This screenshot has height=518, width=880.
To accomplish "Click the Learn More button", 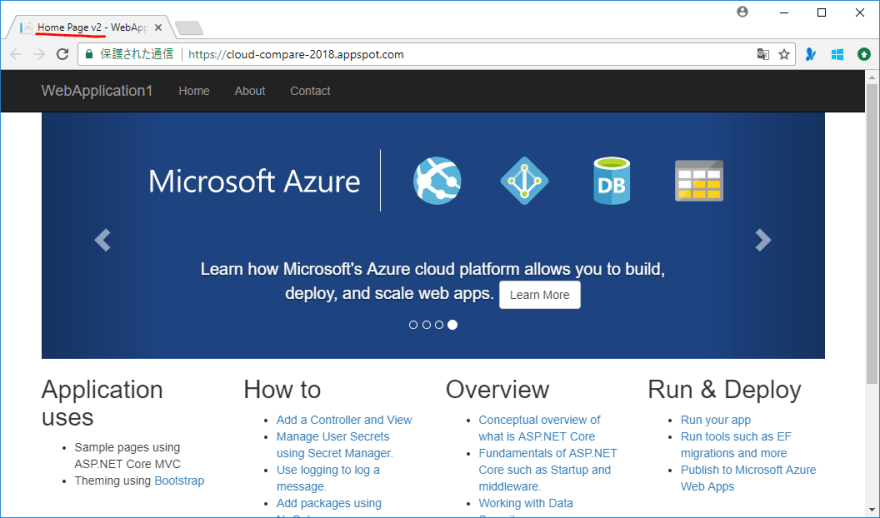I will coord(539,295).
